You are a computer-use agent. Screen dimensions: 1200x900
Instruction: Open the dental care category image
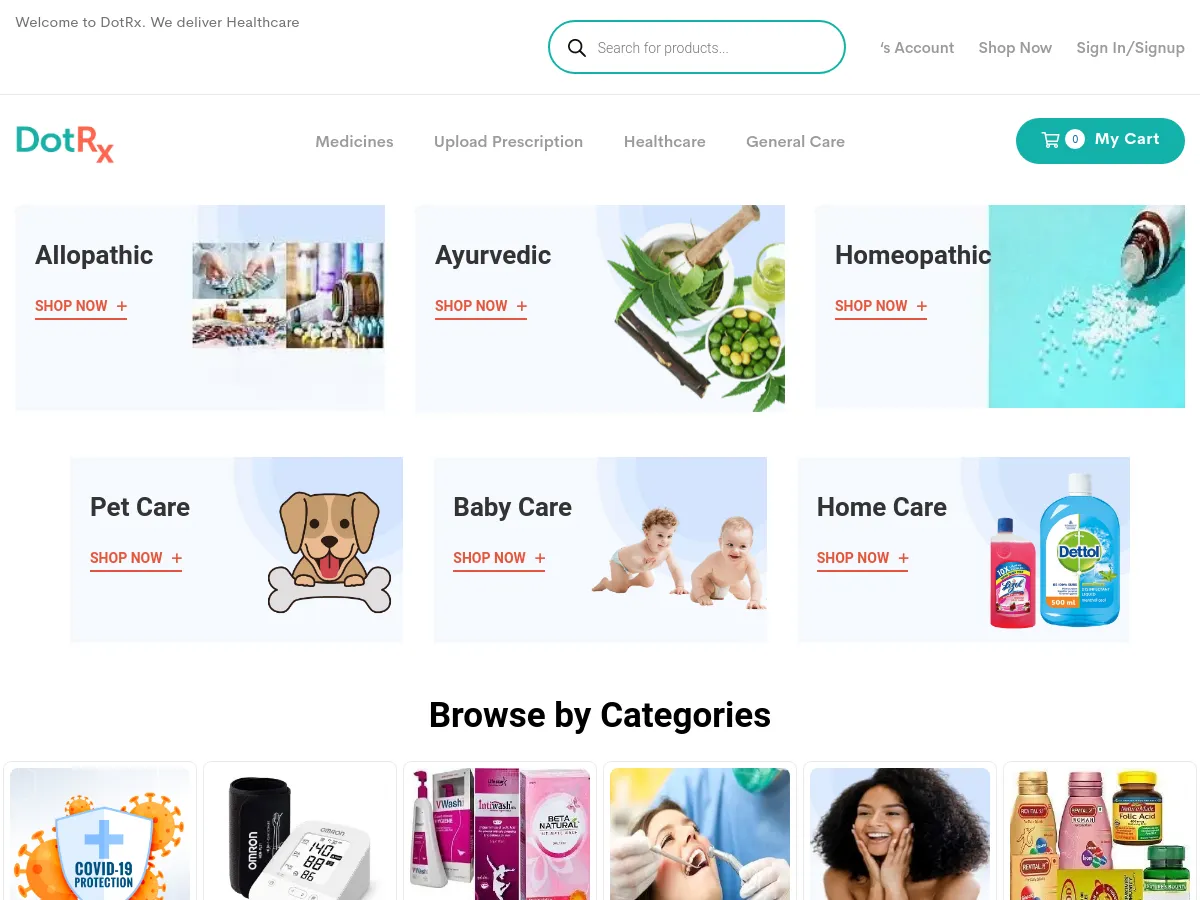click(x=700, y=834)
